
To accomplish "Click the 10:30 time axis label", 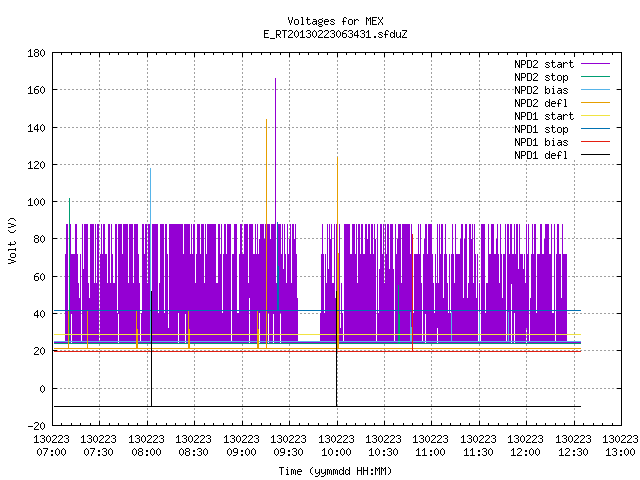I will click(383, 452).
